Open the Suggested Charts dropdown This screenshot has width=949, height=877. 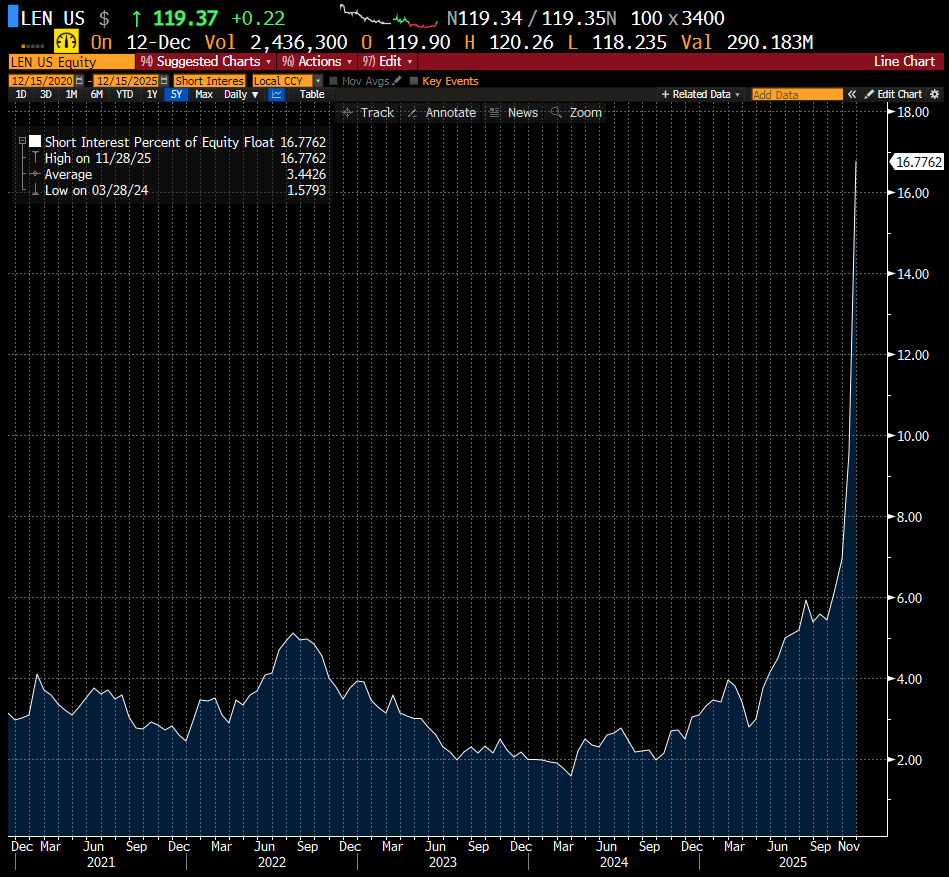tap(206, 62)
